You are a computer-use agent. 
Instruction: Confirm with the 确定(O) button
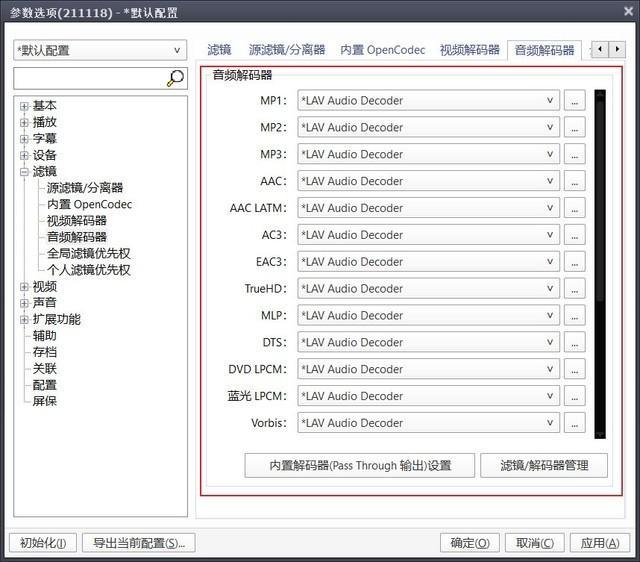click(x=470, y=543)
